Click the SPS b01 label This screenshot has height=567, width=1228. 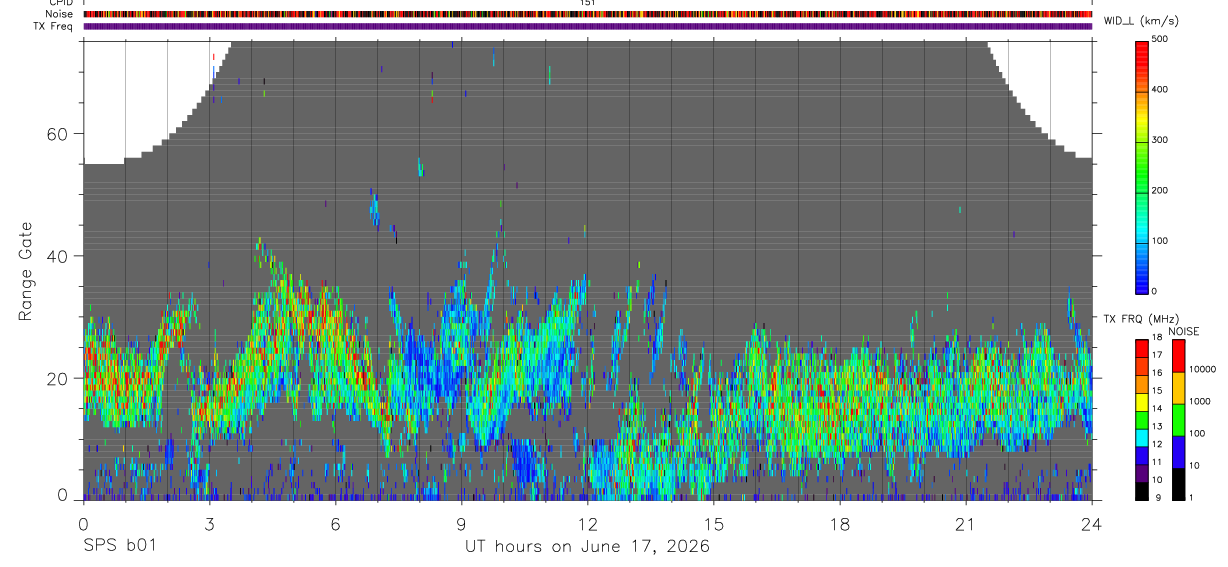point(120,546)
